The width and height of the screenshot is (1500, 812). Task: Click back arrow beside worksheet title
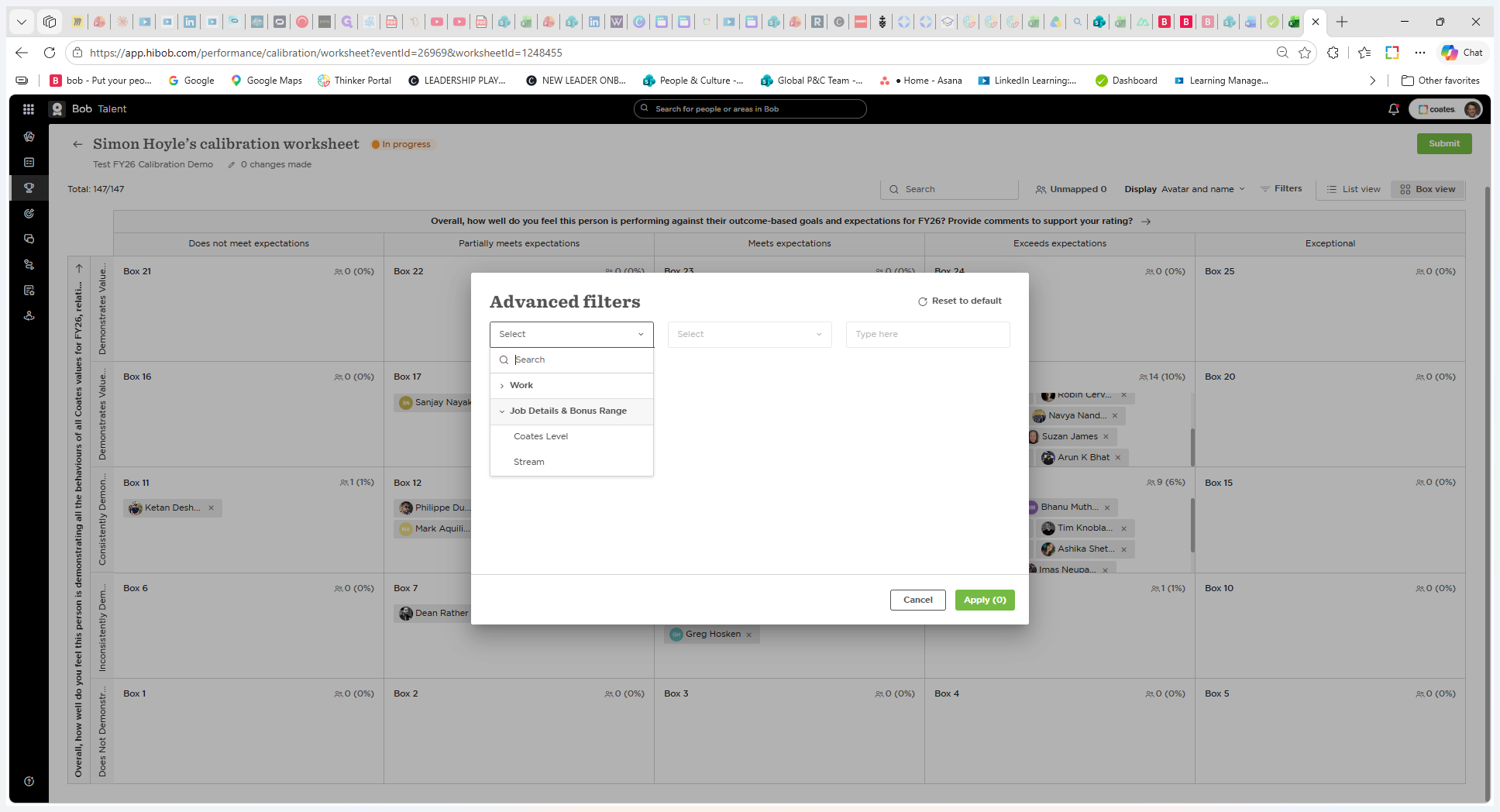[77, 144]
